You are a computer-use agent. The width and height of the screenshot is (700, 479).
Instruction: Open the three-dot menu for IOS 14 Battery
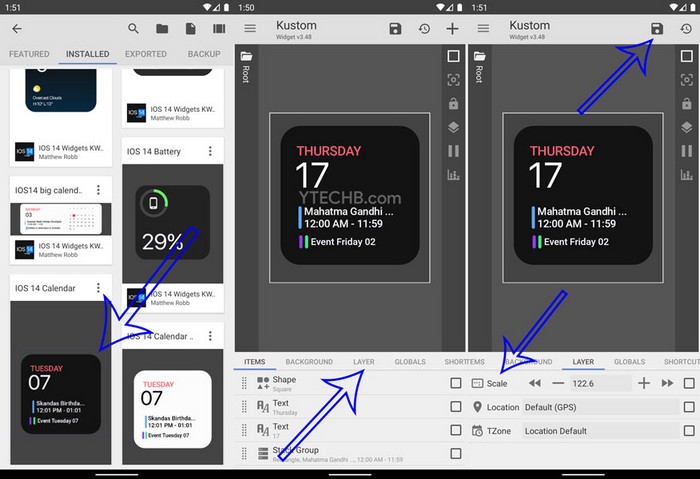coord(210,151)
